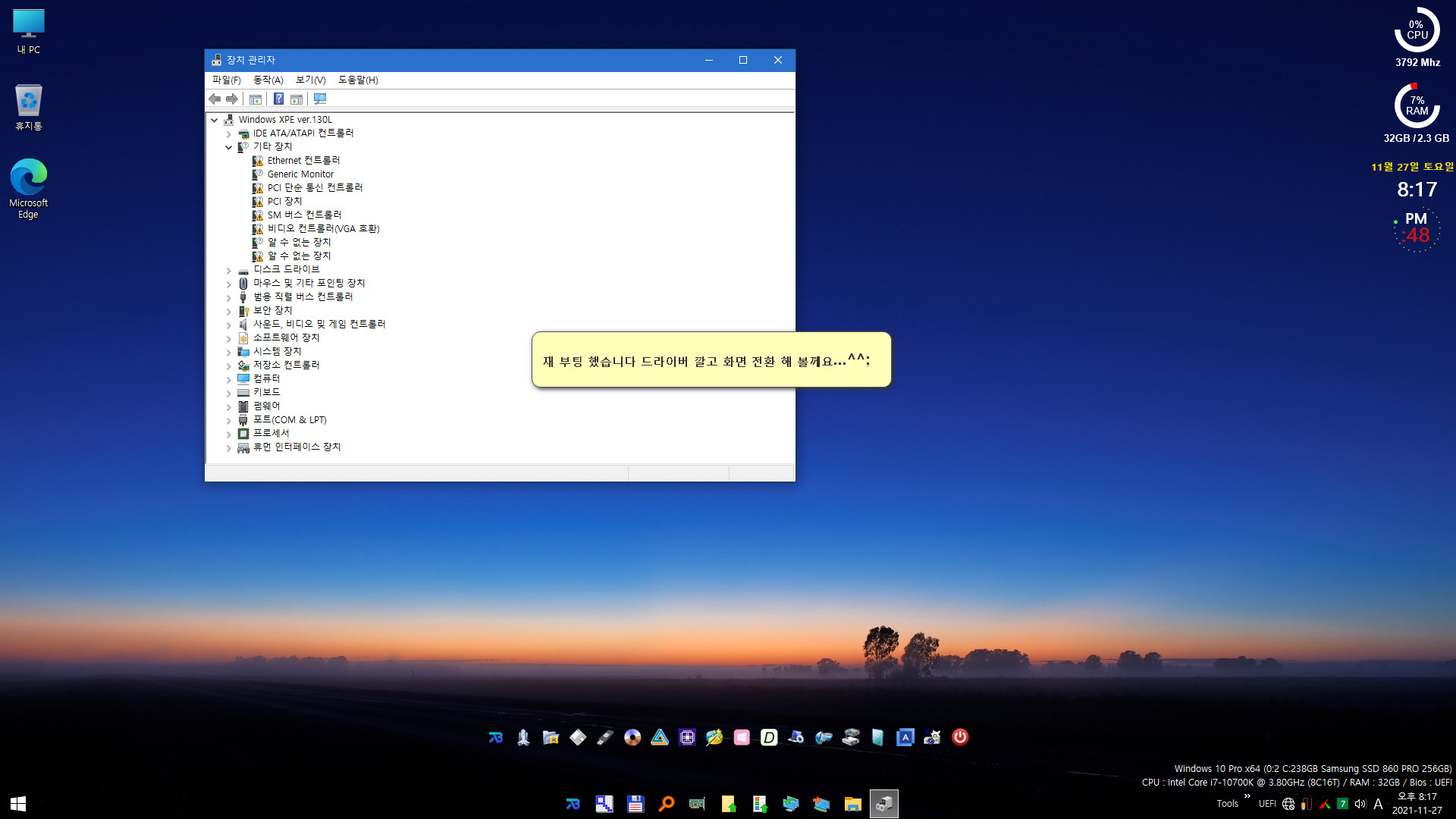The height and width of the screenshot is (819, 1456).
Task: Select the 포트(COM & LPT) category
Action: point(290,420)
